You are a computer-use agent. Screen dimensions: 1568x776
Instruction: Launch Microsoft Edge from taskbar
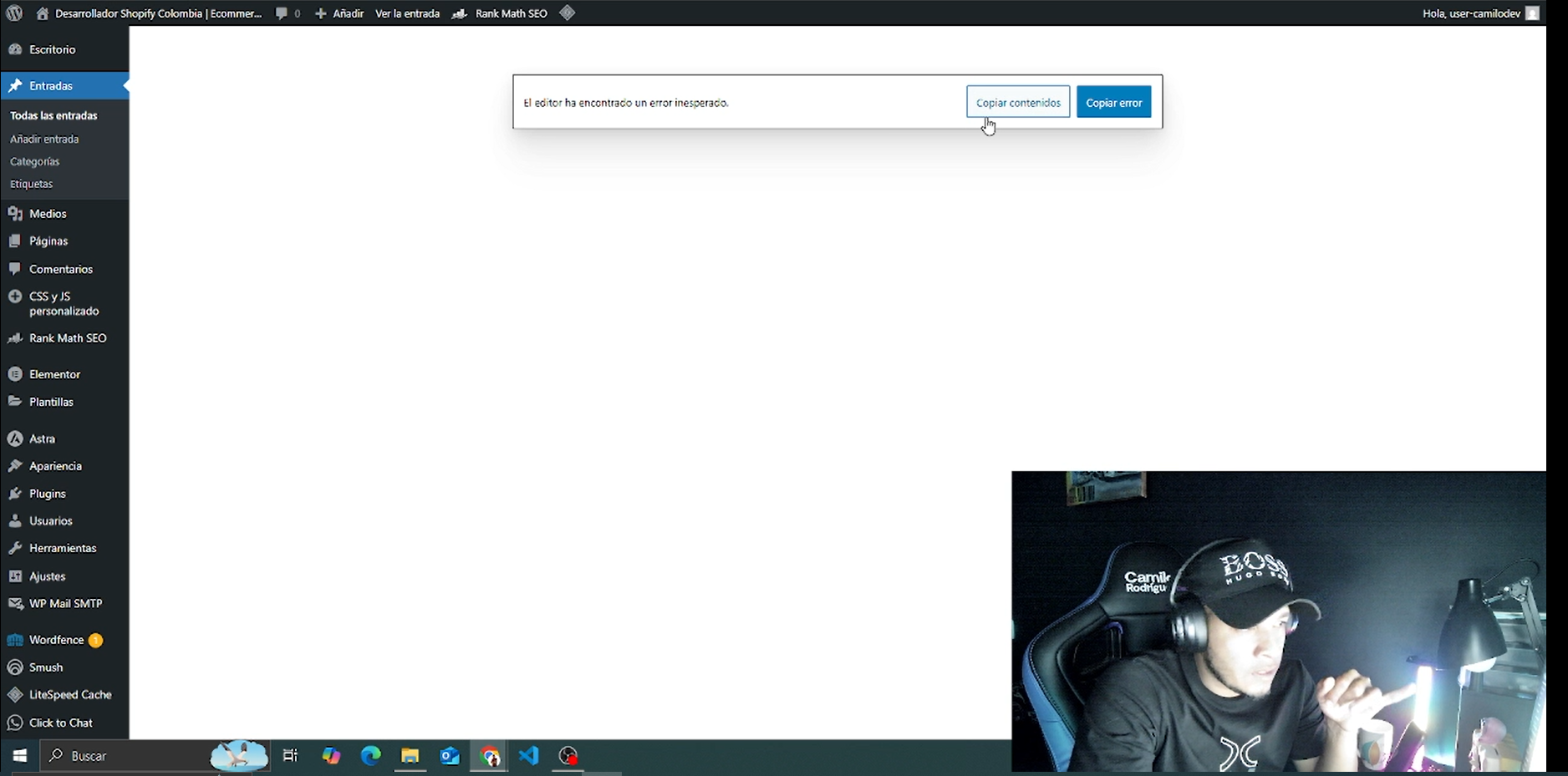click(370, 756)
